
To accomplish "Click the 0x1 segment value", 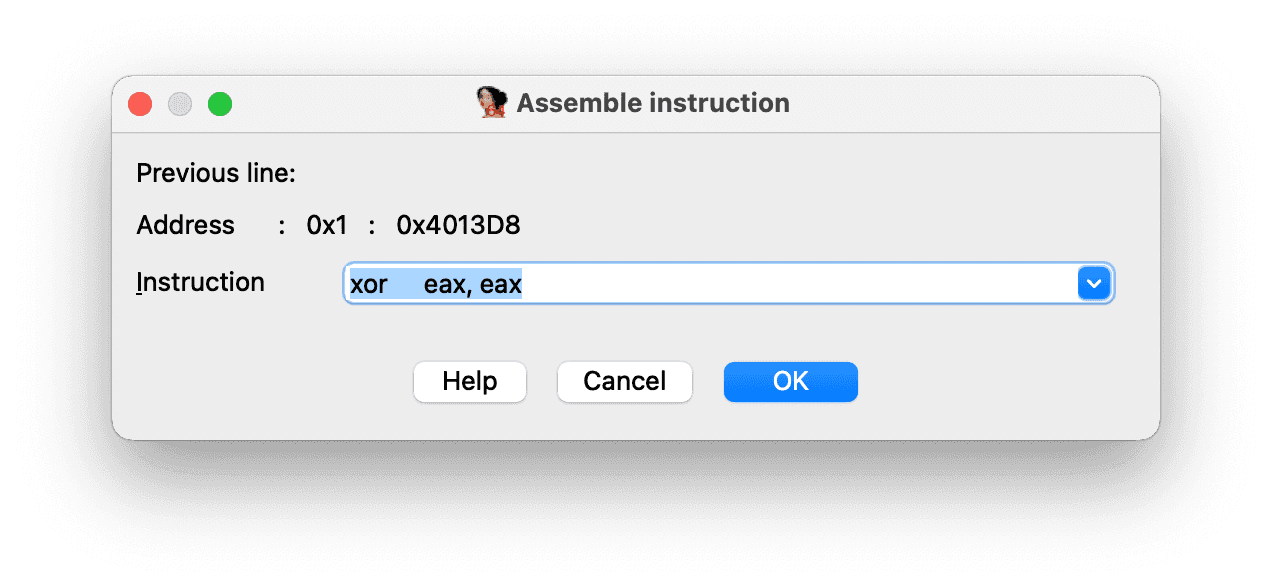I will (327, 225).
